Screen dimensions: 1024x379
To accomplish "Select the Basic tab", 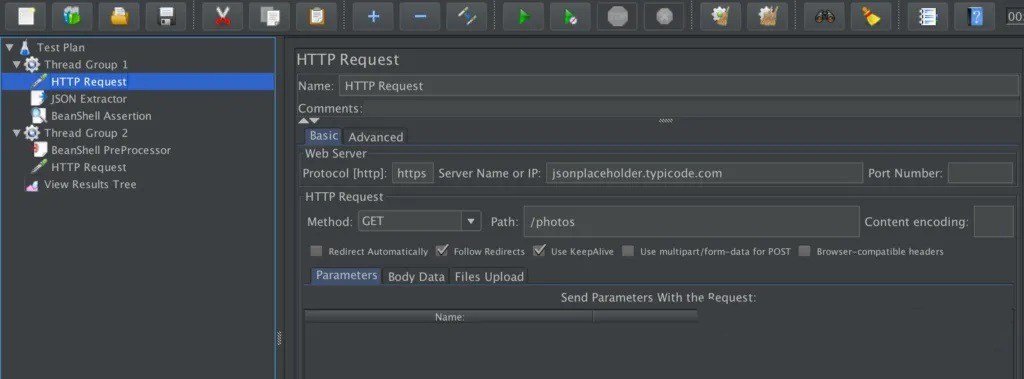I will [x=324, y=136].
